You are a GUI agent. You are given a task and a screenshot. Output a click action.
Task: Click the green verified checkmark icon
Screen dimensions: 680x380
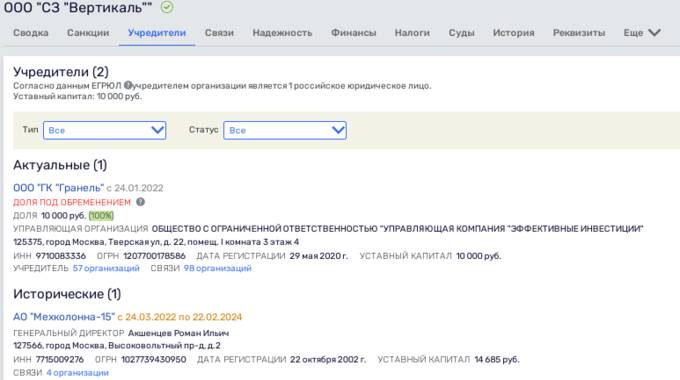pyautogui.click(x=167, y=7)
